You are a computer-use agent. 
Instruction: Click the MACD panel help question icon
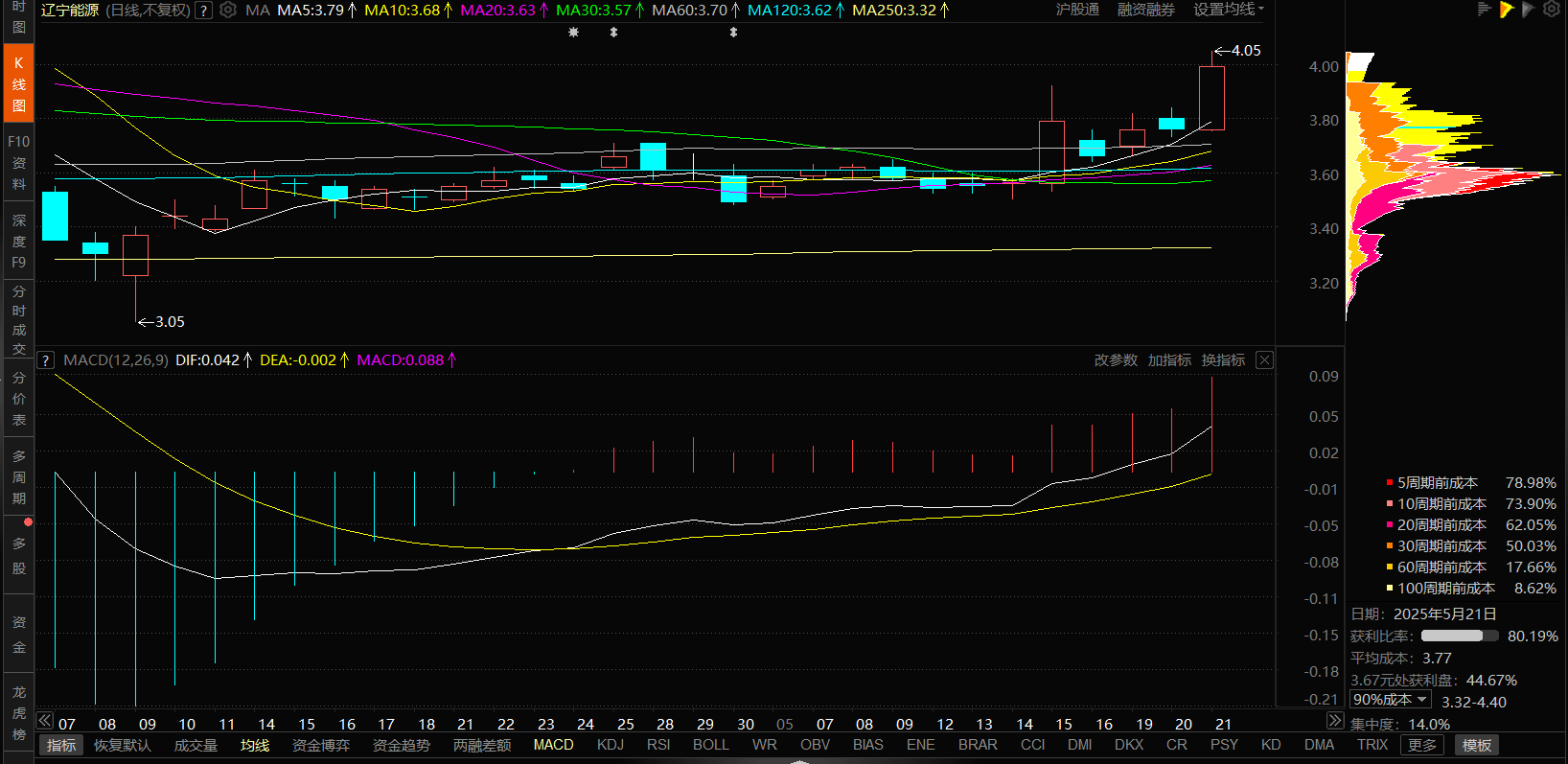point(45,360)
